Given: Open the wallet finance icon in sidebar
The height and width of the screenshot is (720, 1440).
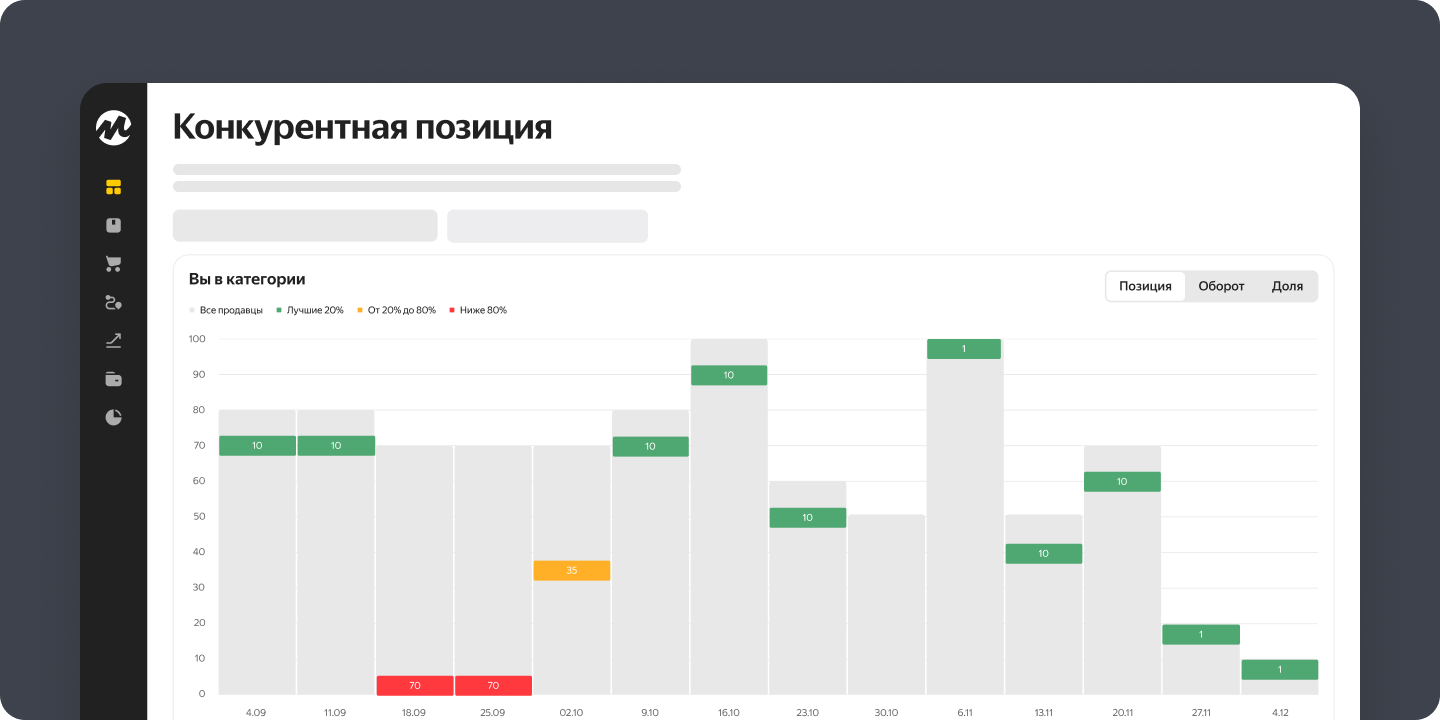Looking at the screenshot, I should tap(113, 379).
